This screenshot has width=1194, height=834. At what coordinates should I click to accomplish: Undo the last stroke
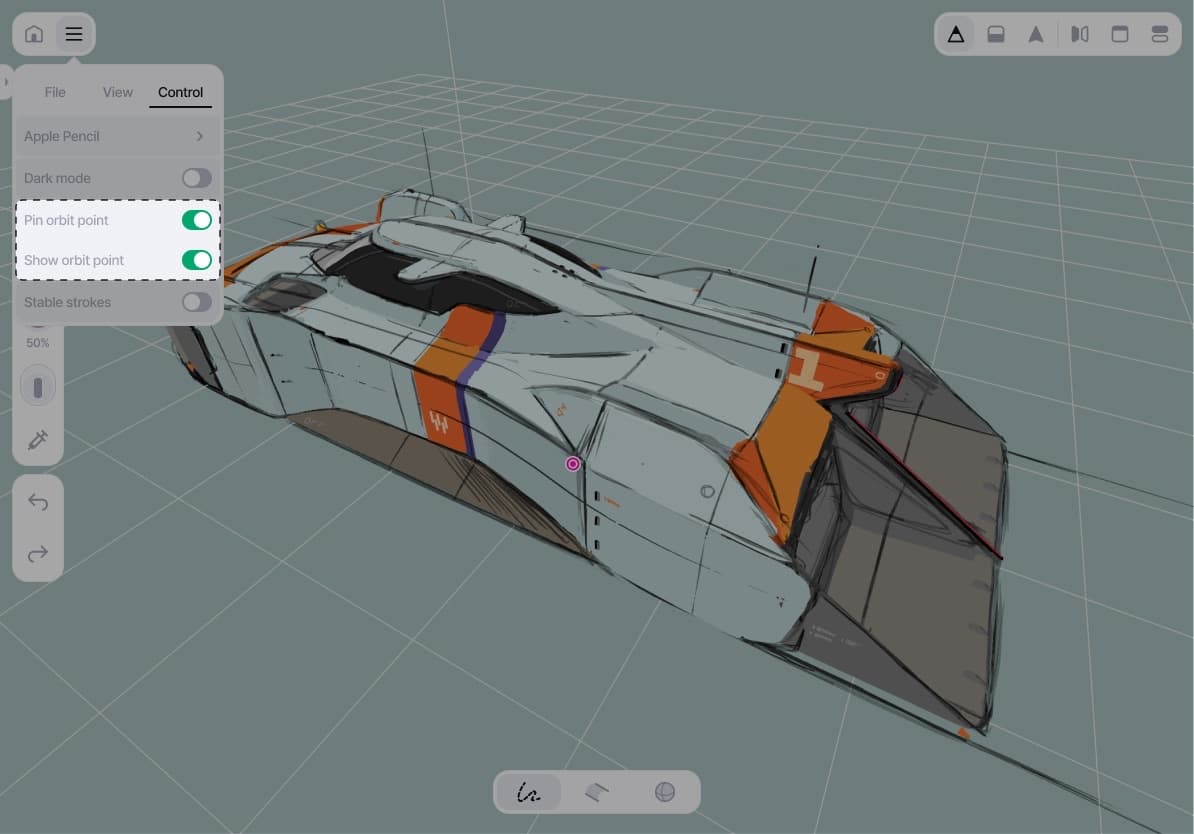pos(37,502)
